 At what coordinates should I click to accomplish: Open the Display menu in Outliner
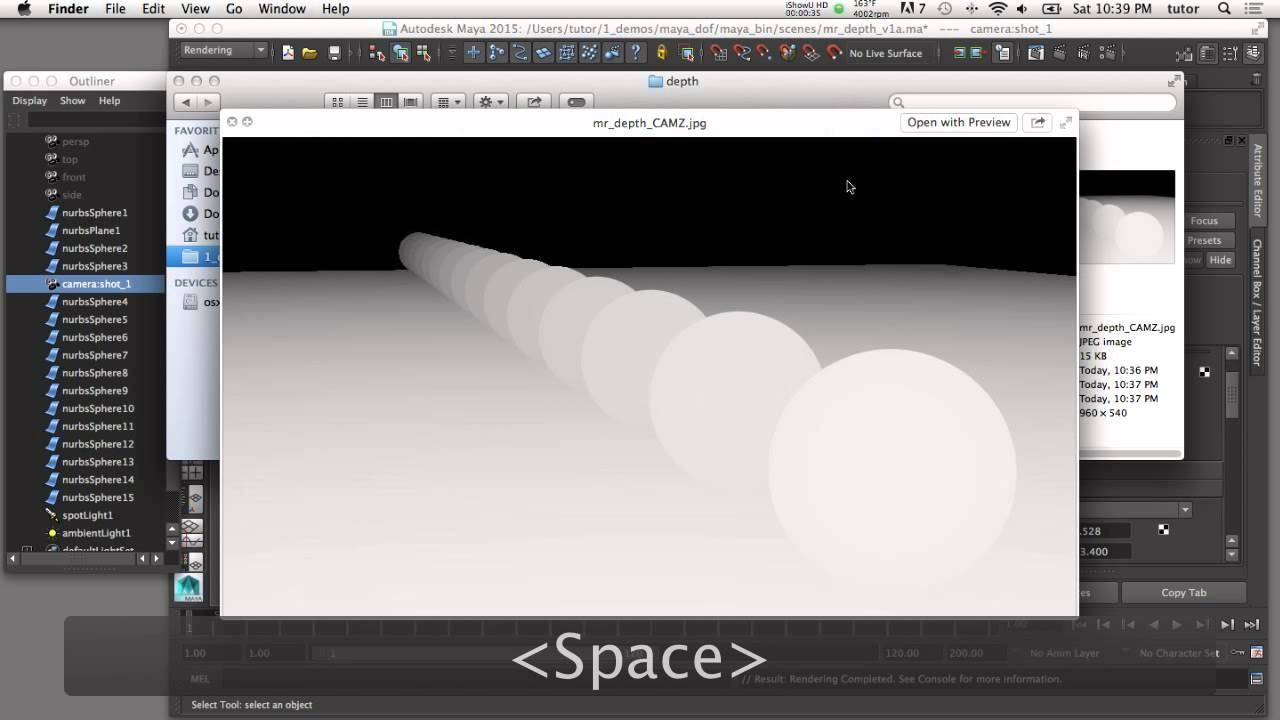tap(30, 100)
